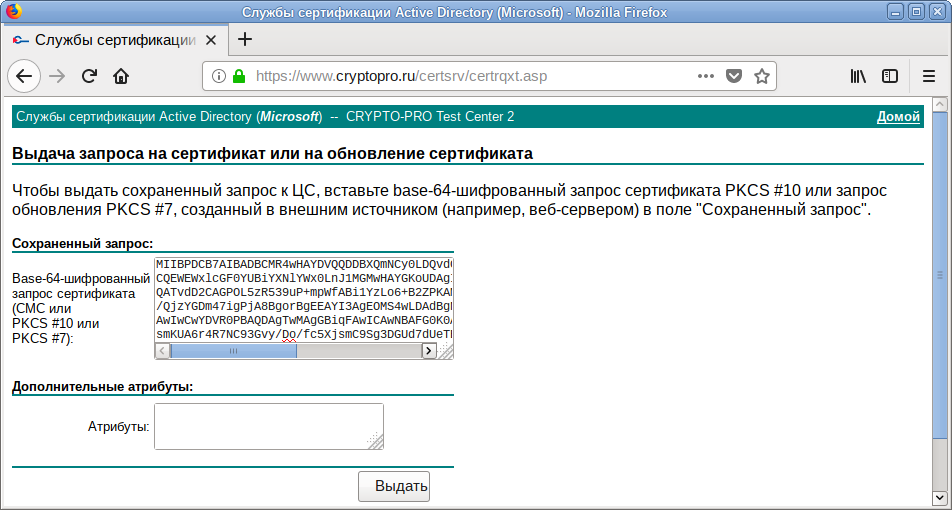Viewport: 952px width, 510px height.
Task: Click the Атрибуты: field label
Action: click(x=119, y=427)
